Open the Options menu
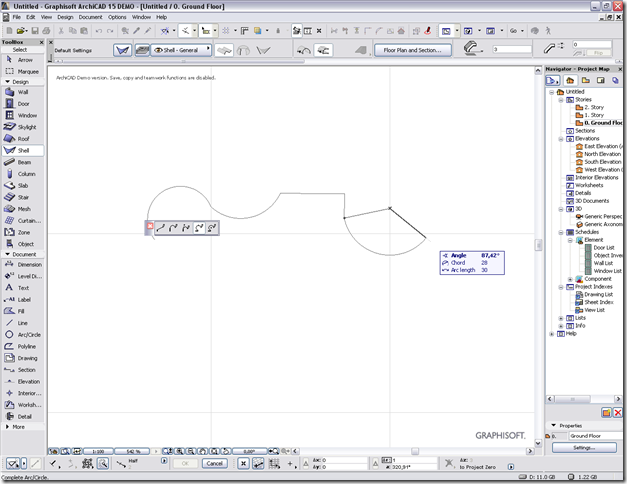The height and width of the screenshot is (484, 627). click(x=117, y=17)
